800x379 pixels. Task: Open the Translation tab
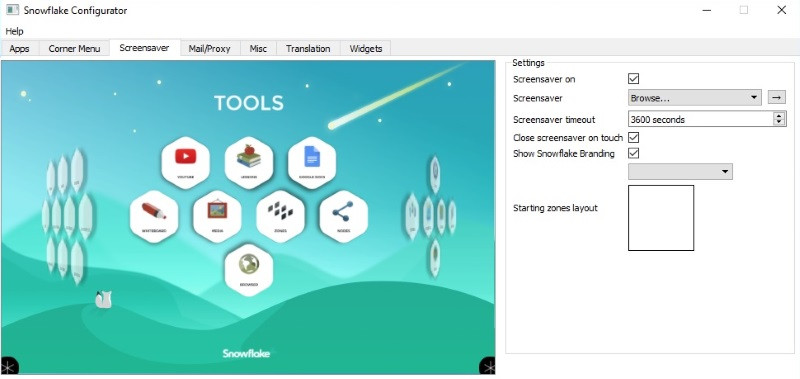point(308,49)
